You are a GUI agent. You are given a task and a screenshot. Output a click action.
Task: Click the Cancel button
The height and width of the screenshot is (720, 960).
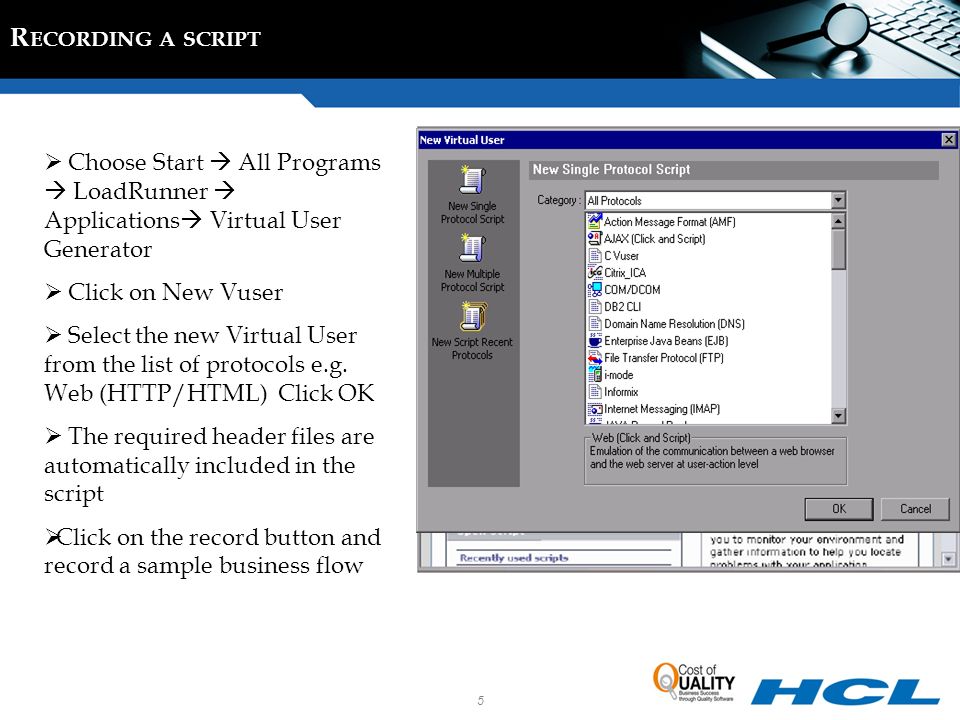[915, 509]
